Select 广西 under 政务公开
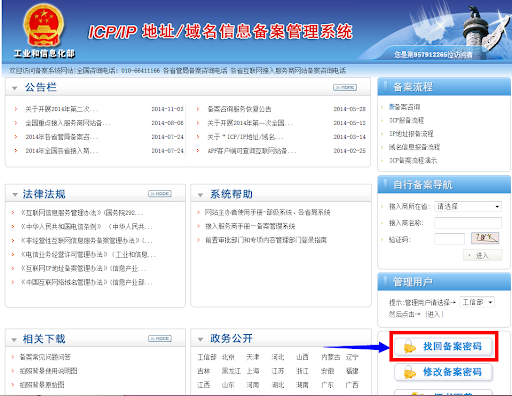Screen dimensions: 512x396 [352, 385]
